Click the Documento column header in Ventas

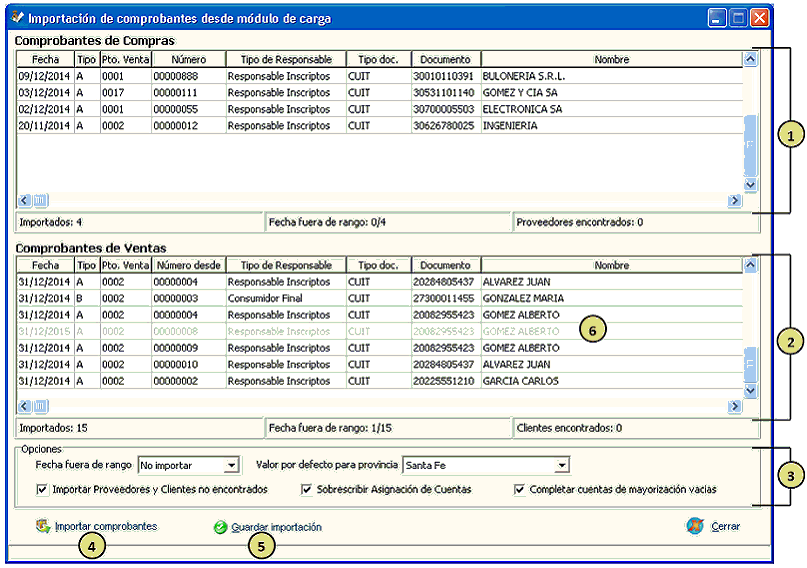pos(445,266)
